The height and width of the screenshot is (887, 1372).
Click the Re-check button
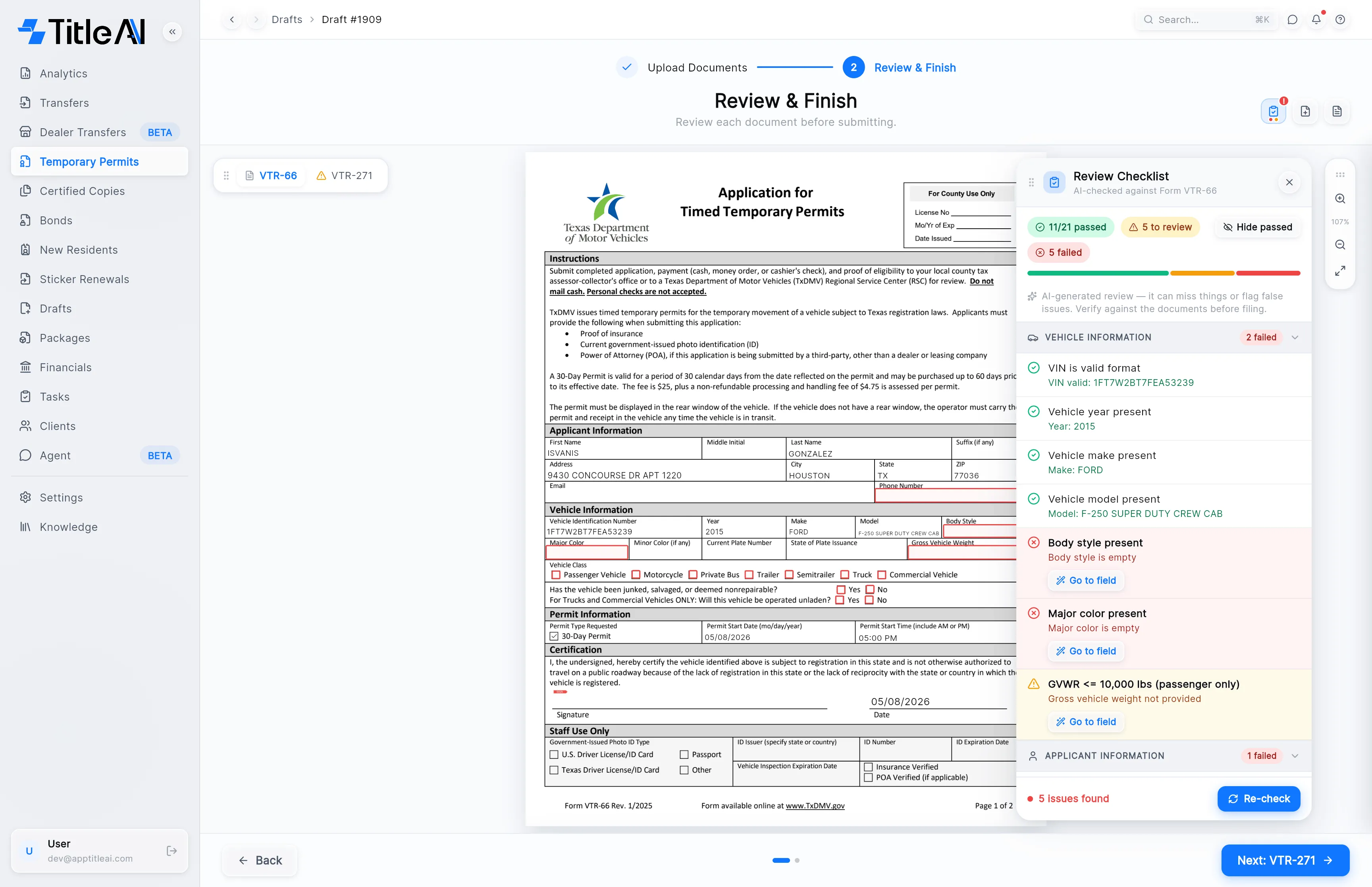pyautogui.click(x=1258, y=799)
